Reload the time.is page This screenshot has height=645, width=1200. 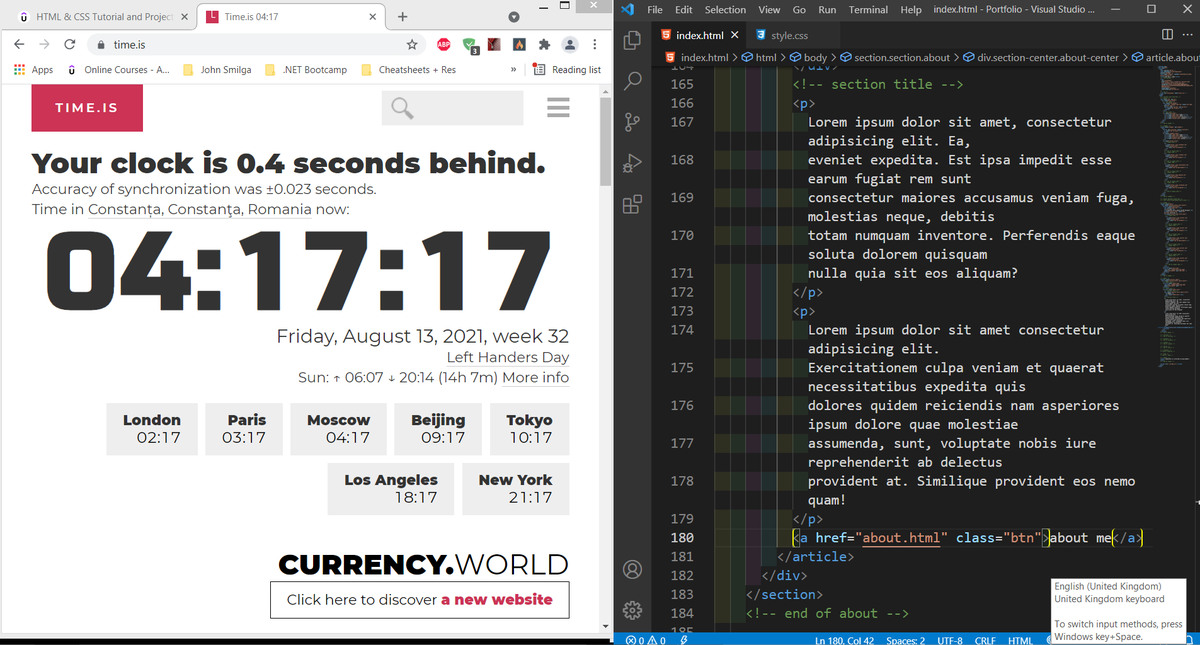[x=70, y=44]
